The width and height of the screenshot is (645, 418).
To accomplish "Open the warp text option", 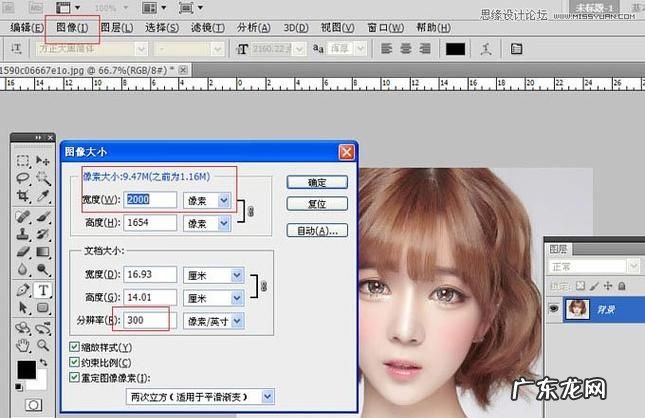I will pyautogui.click(x=486, y=49).
